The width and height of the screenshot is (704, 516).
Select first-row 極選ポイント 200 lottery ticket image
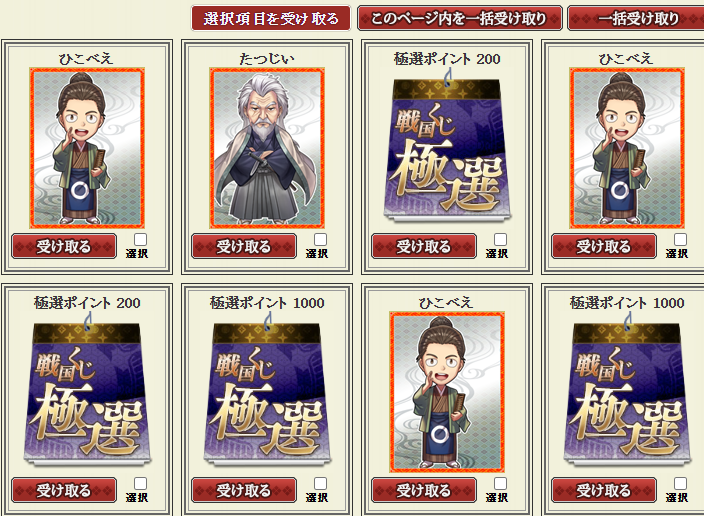(447, 150)
